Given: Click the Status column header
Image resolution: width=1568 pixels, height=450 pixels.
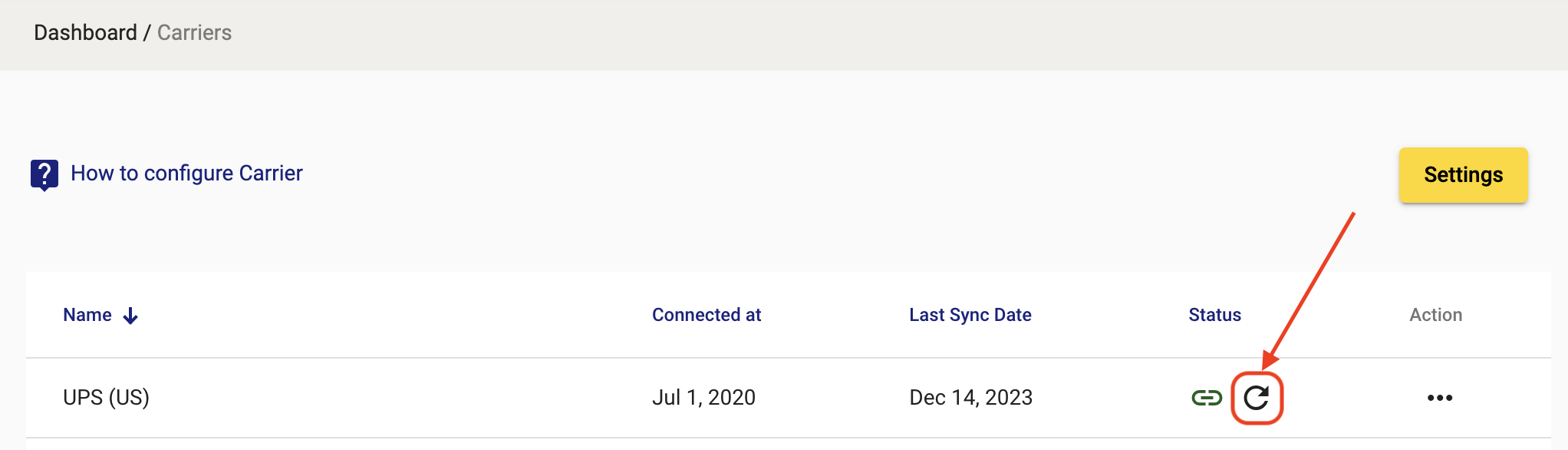Looking at the screenshot, I should click(1214, 315).
